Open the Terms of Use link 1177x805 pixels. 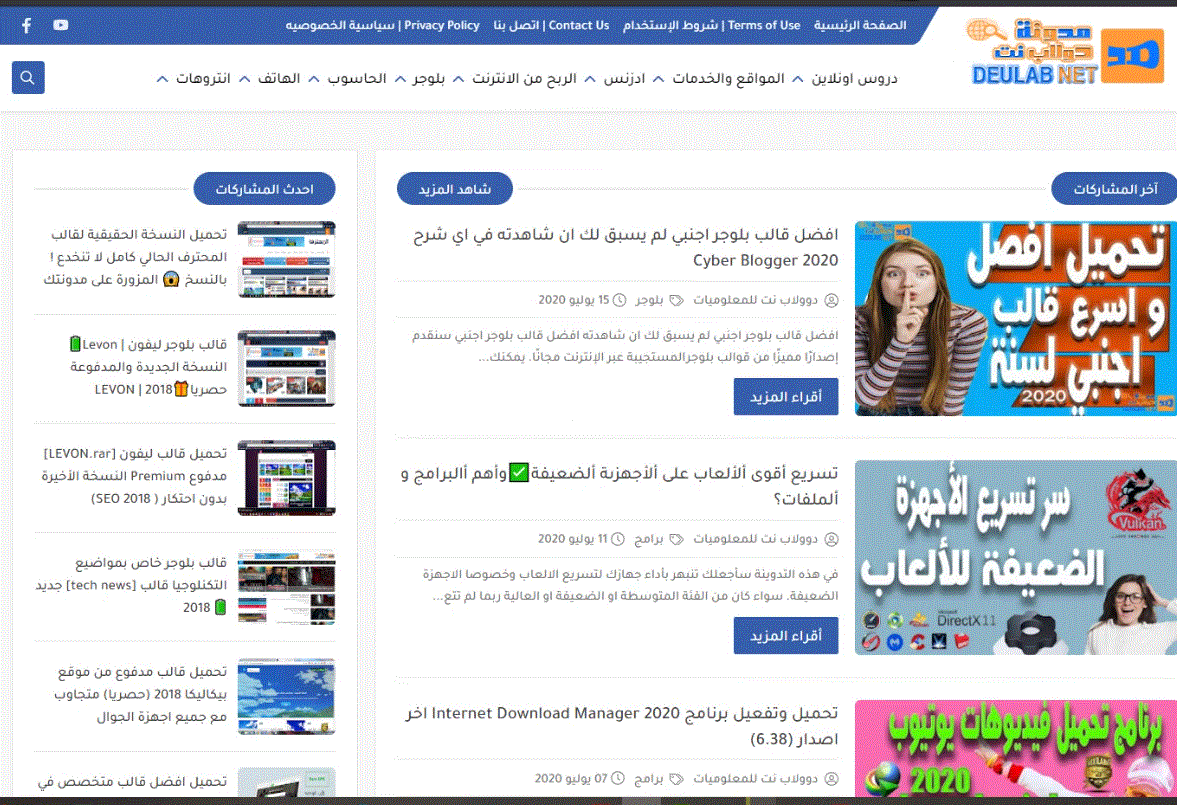coord(712,25)
